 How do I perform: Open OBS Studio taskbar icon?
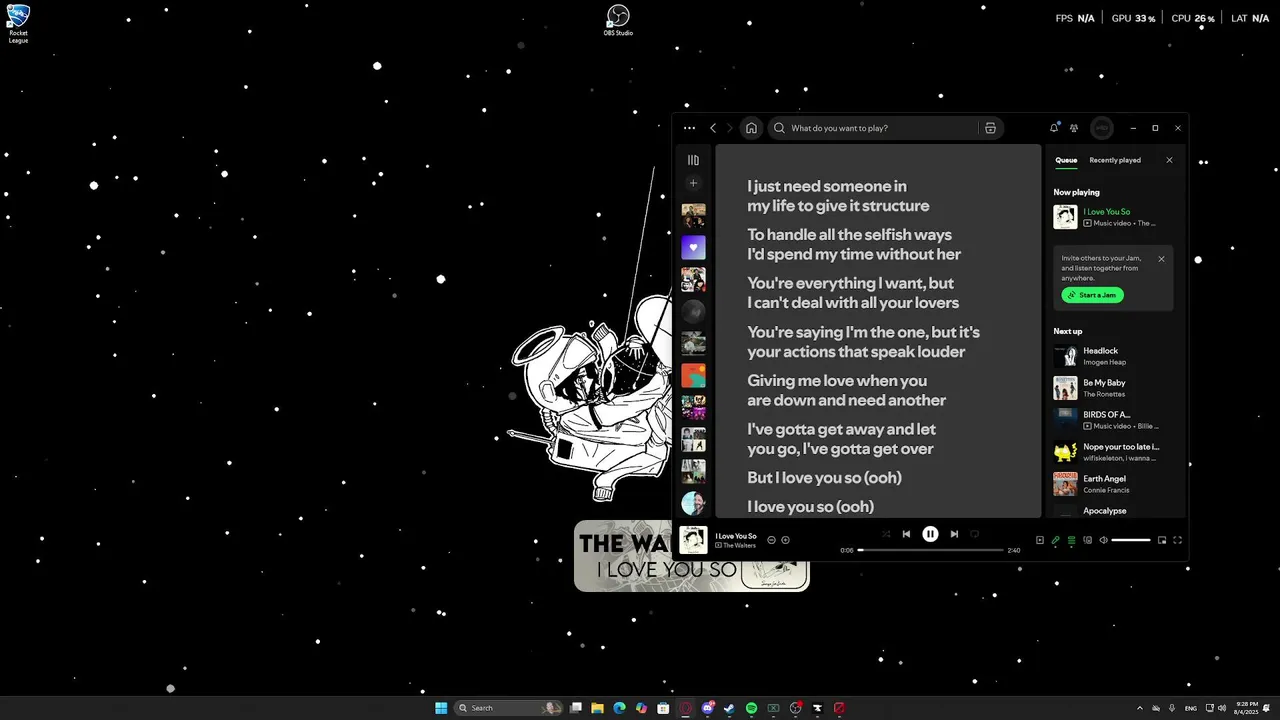click(795, 708)
